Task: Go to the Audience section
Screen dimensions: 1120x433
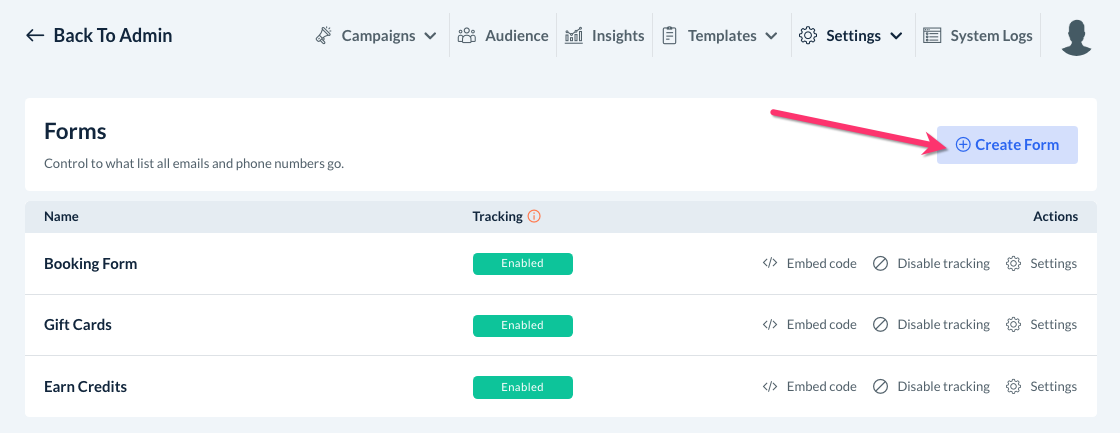Action: [x=516, y=36]
